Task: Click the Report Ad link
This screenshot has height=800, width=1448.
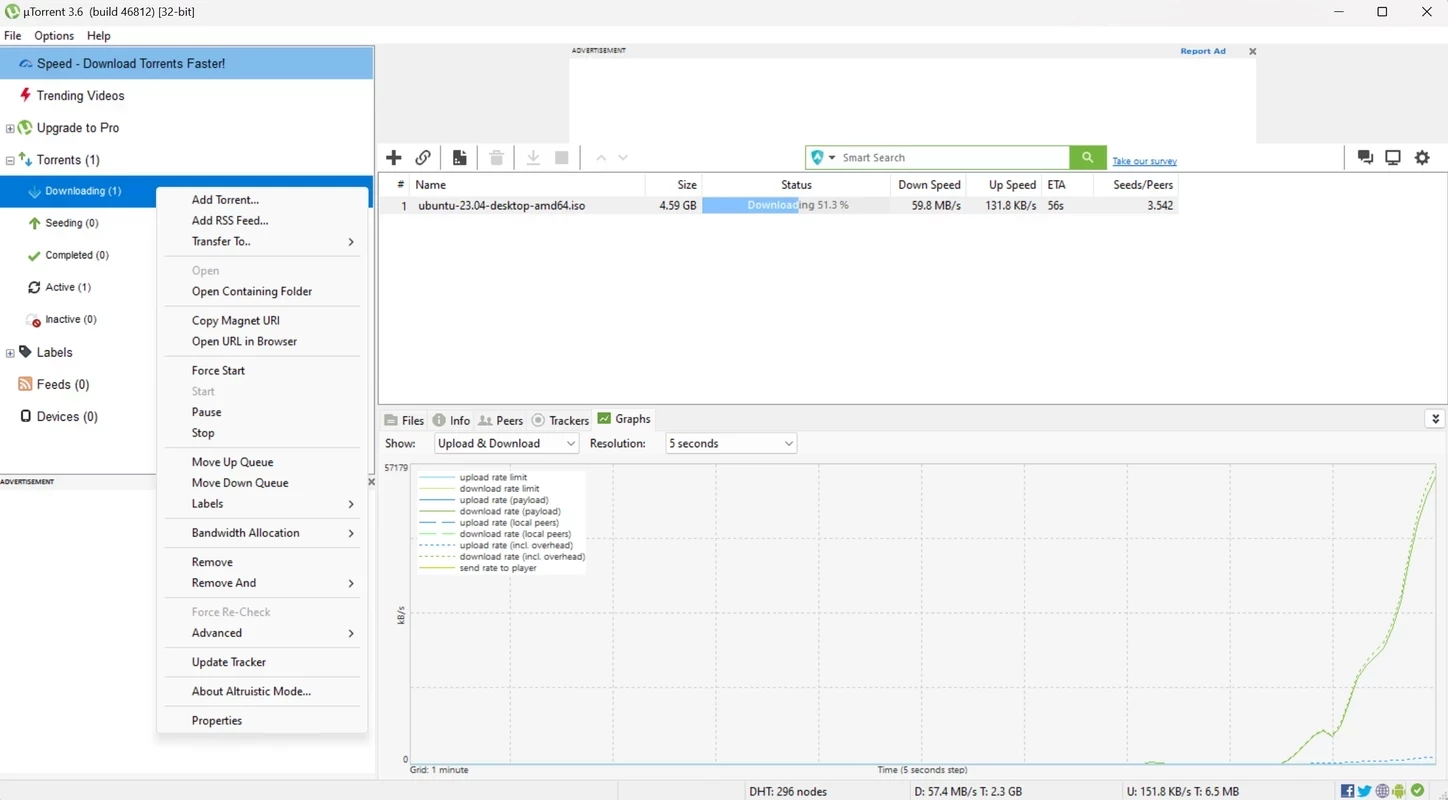Action: pyautogui.click(x=1202, y=51)
